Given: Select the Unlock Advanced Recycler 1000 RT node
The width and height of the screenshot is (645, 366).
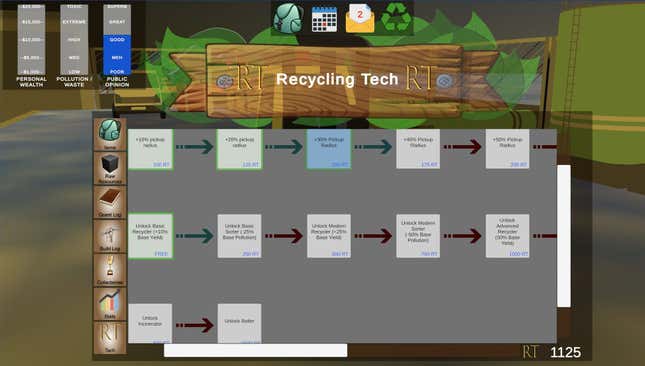Looking at the screenshot, I should click(507, 236).
